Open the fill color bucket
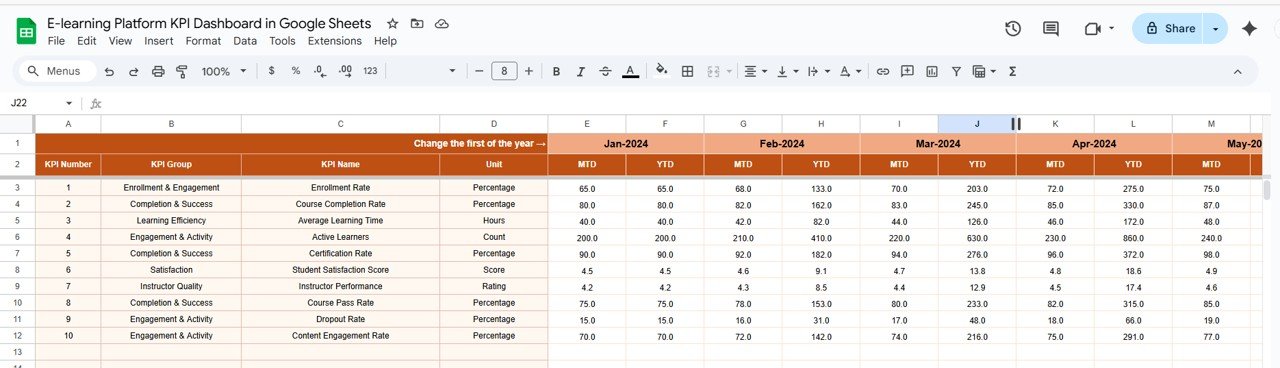1280x368 pixels. point(661,71)
